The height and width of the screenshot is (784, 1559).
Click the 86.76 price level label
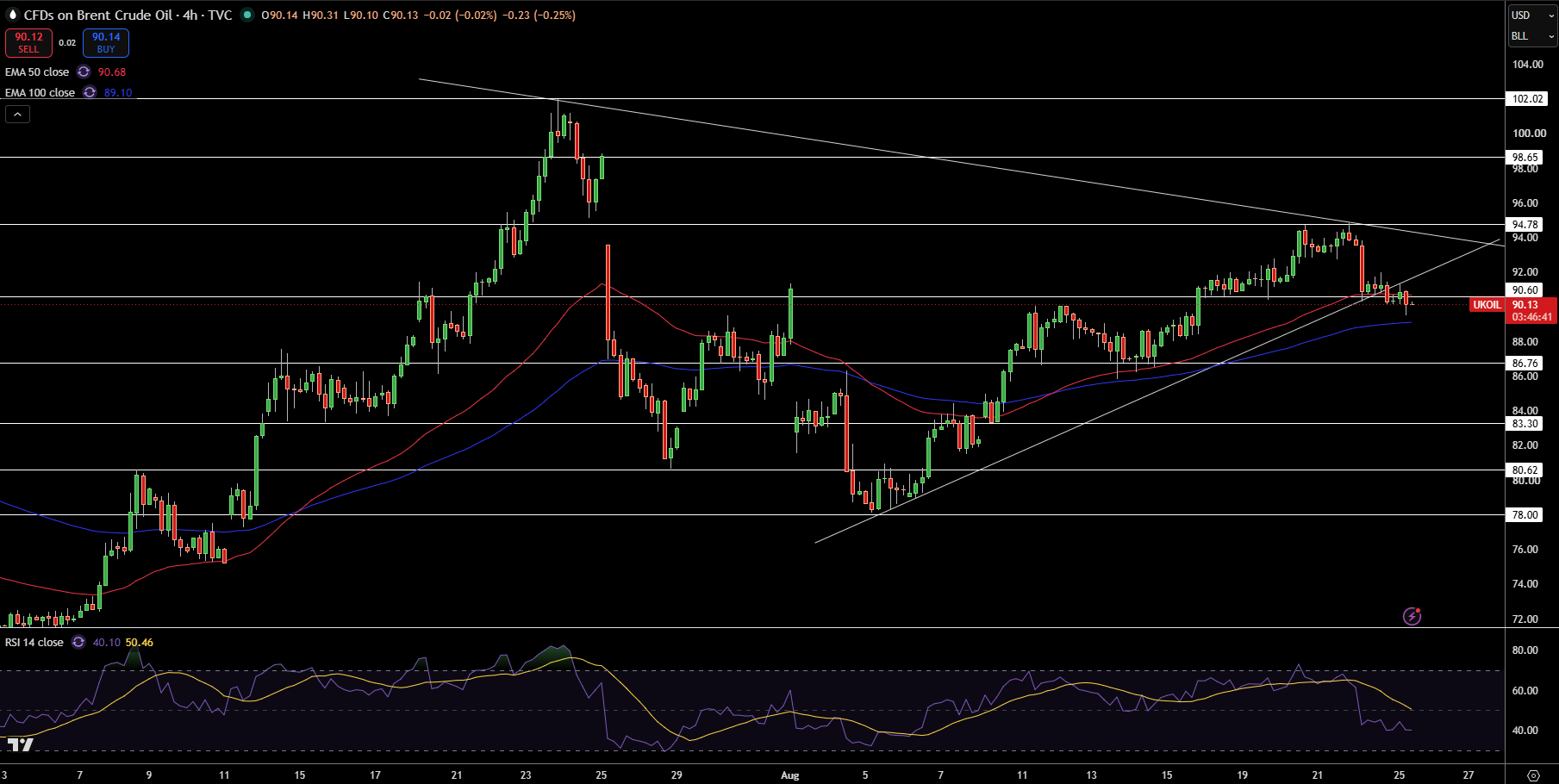tap(1525, 364)
